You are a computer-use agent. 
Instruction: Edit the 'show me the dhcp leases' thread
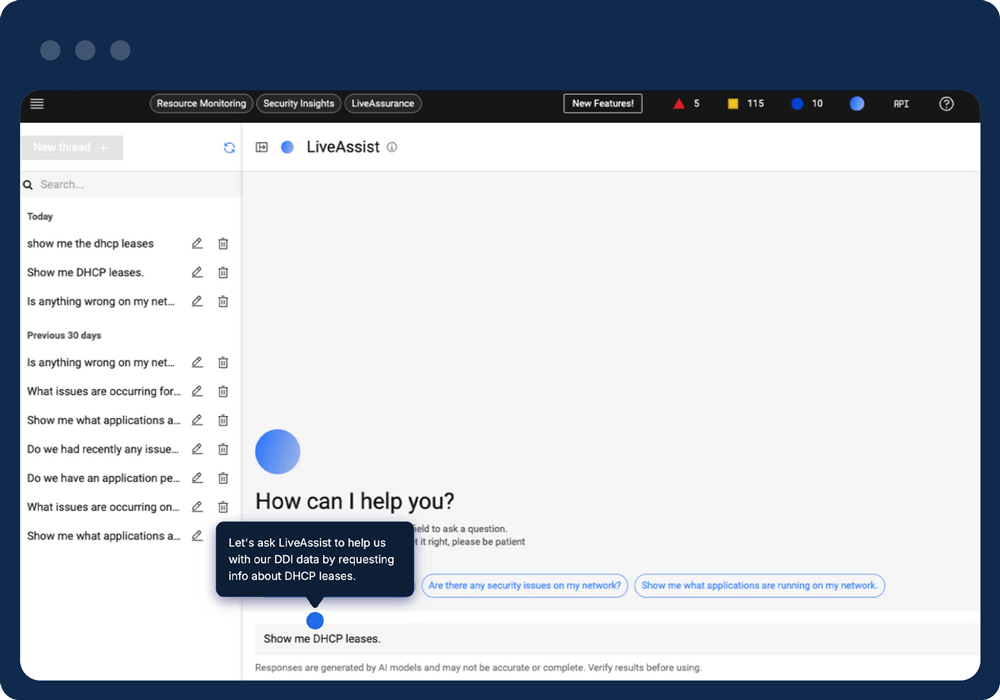click(197, 244)
